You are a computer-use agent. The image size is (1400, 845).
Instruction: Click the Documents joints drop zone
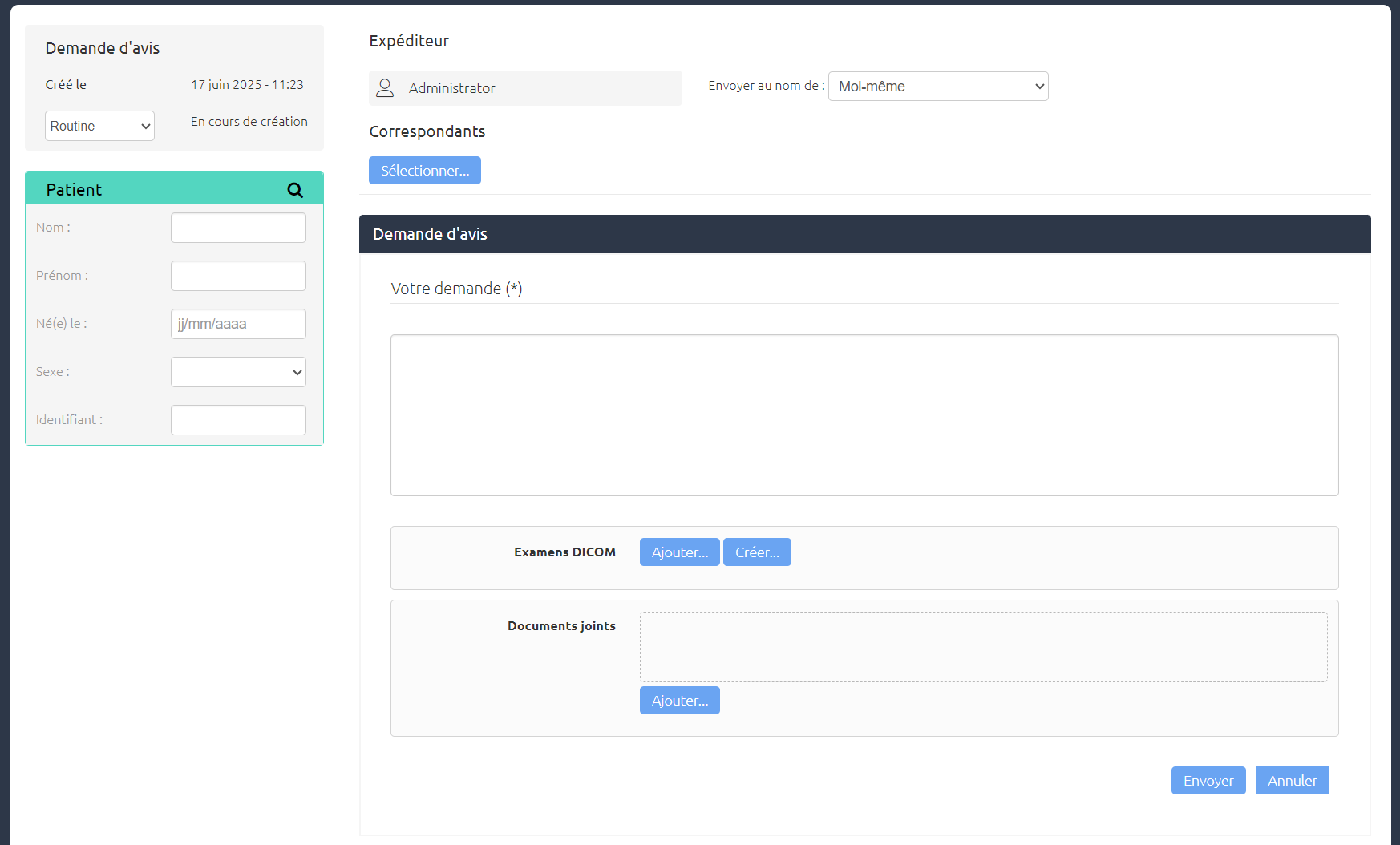(984, 647)
